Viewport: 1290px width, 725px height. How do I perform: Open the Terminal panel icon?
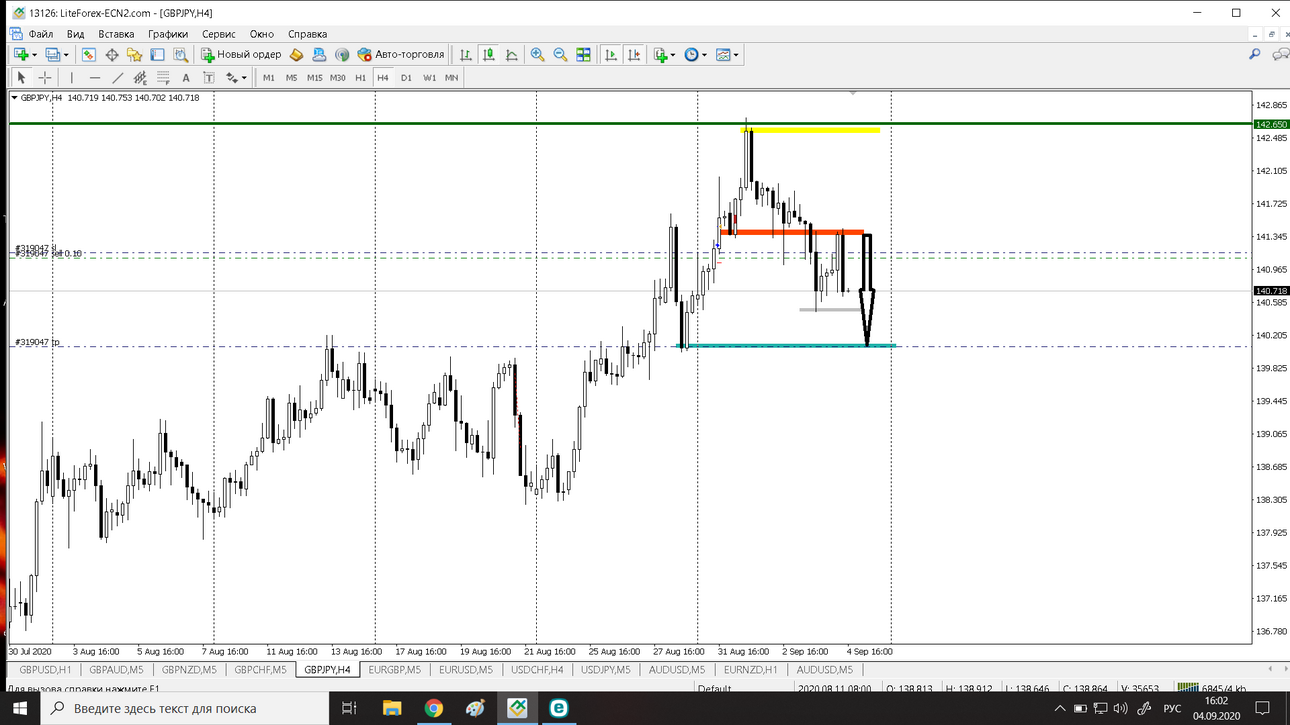click(x=158, y=55)
